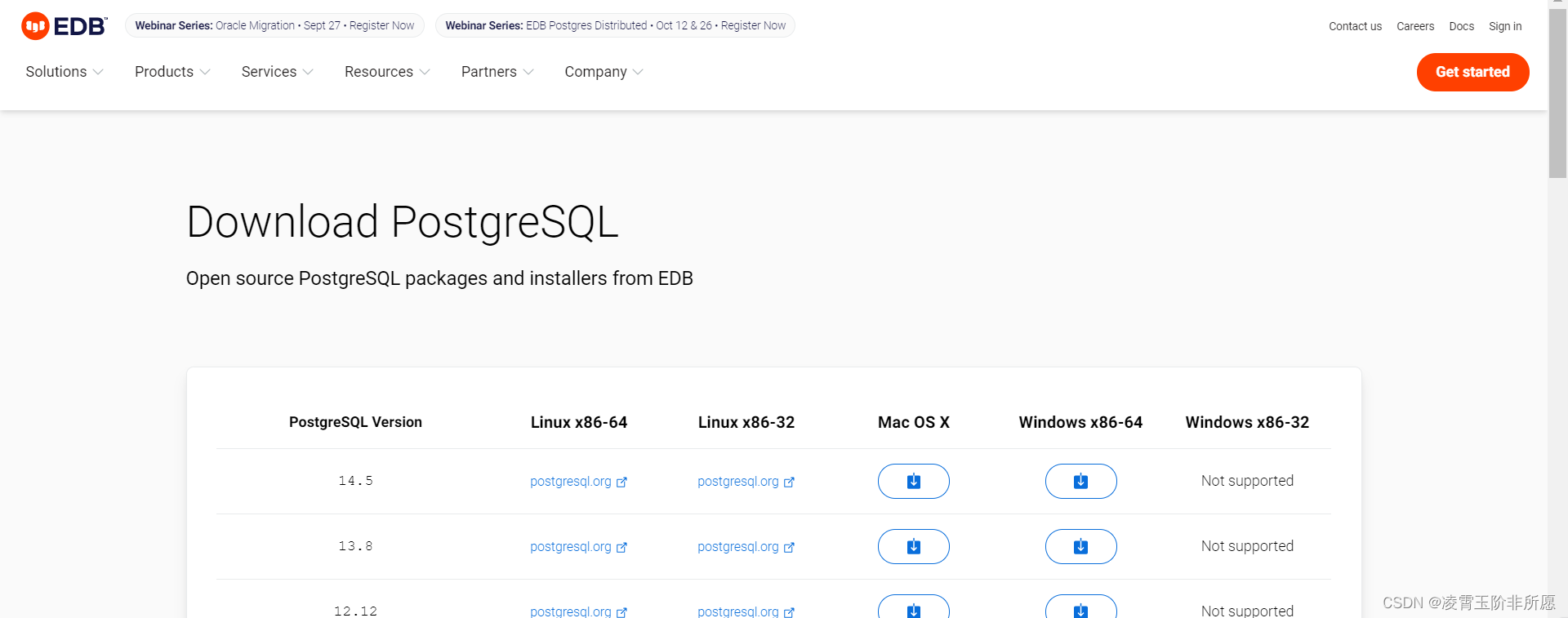Expand the Solutions menu
The image size is (1568, 618).
65,72
